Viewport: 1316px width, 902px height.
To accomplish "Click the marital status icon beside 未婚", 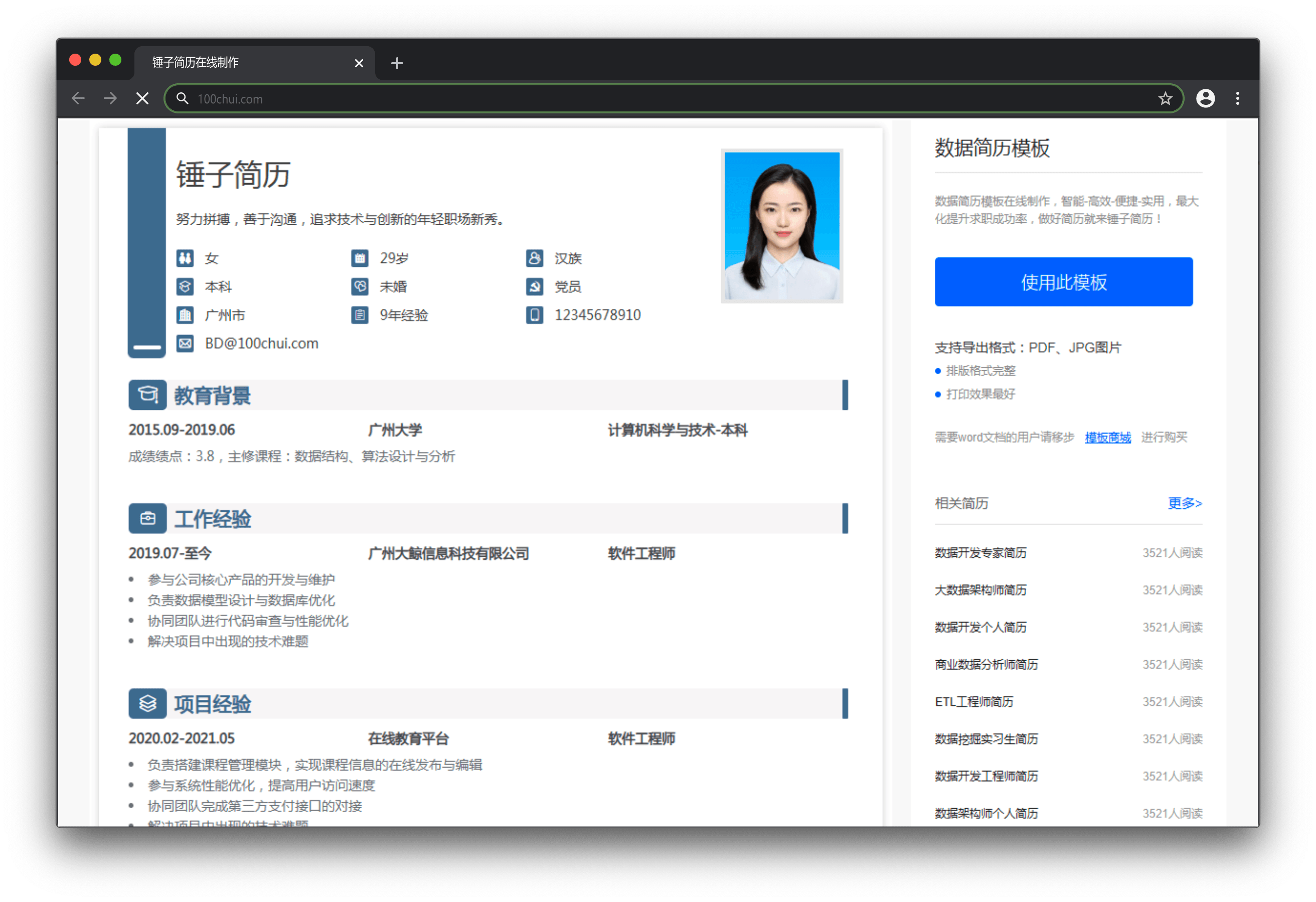I will (360, 286).
